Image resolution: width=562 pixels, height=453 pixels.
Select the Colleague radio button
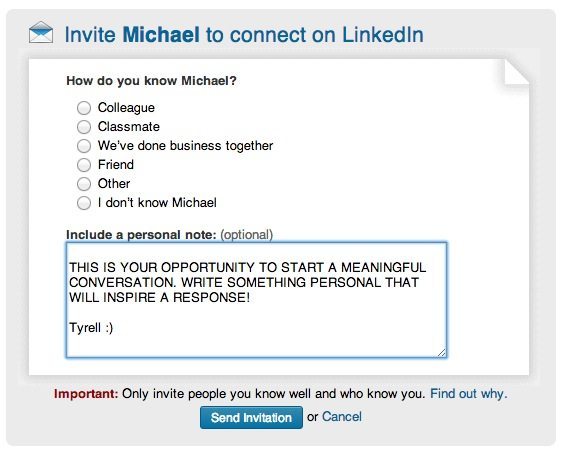coord(84,108)
